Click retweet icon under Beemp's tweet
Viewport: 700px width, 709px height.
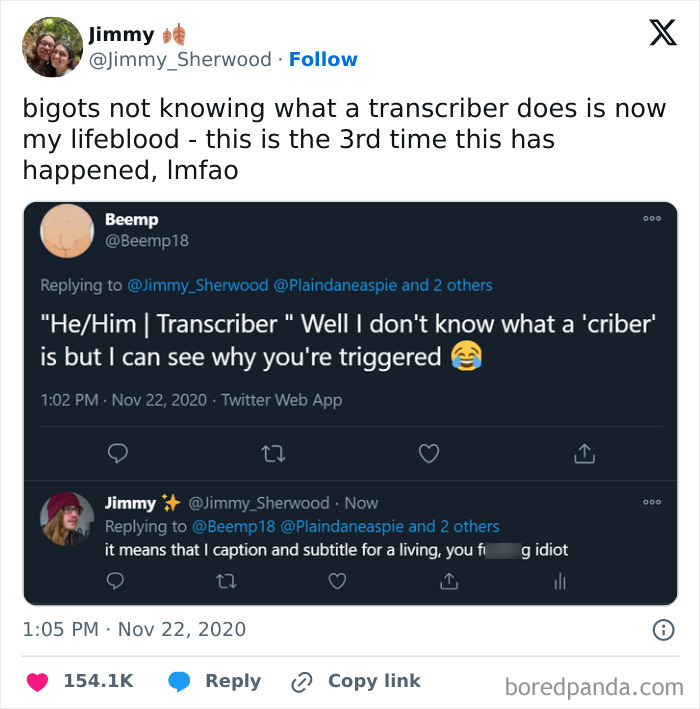[x=274, y=454]
